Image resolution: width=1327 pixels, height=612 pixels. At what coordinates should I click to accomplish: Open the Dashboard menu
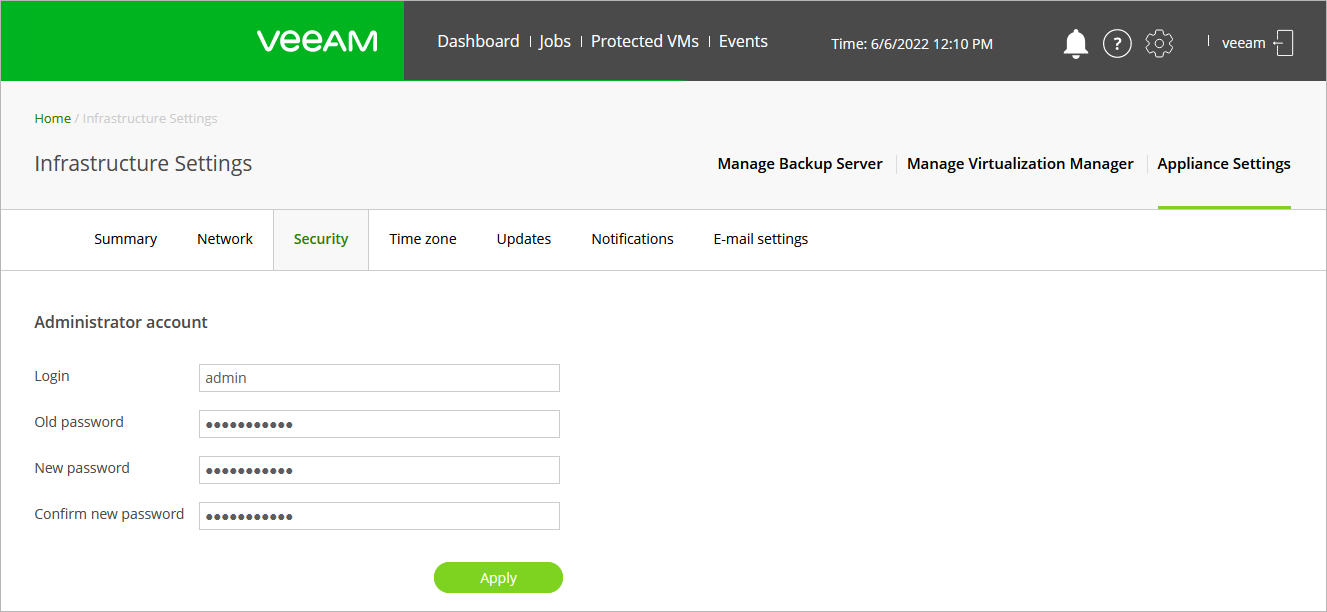(x=478, y=41)
